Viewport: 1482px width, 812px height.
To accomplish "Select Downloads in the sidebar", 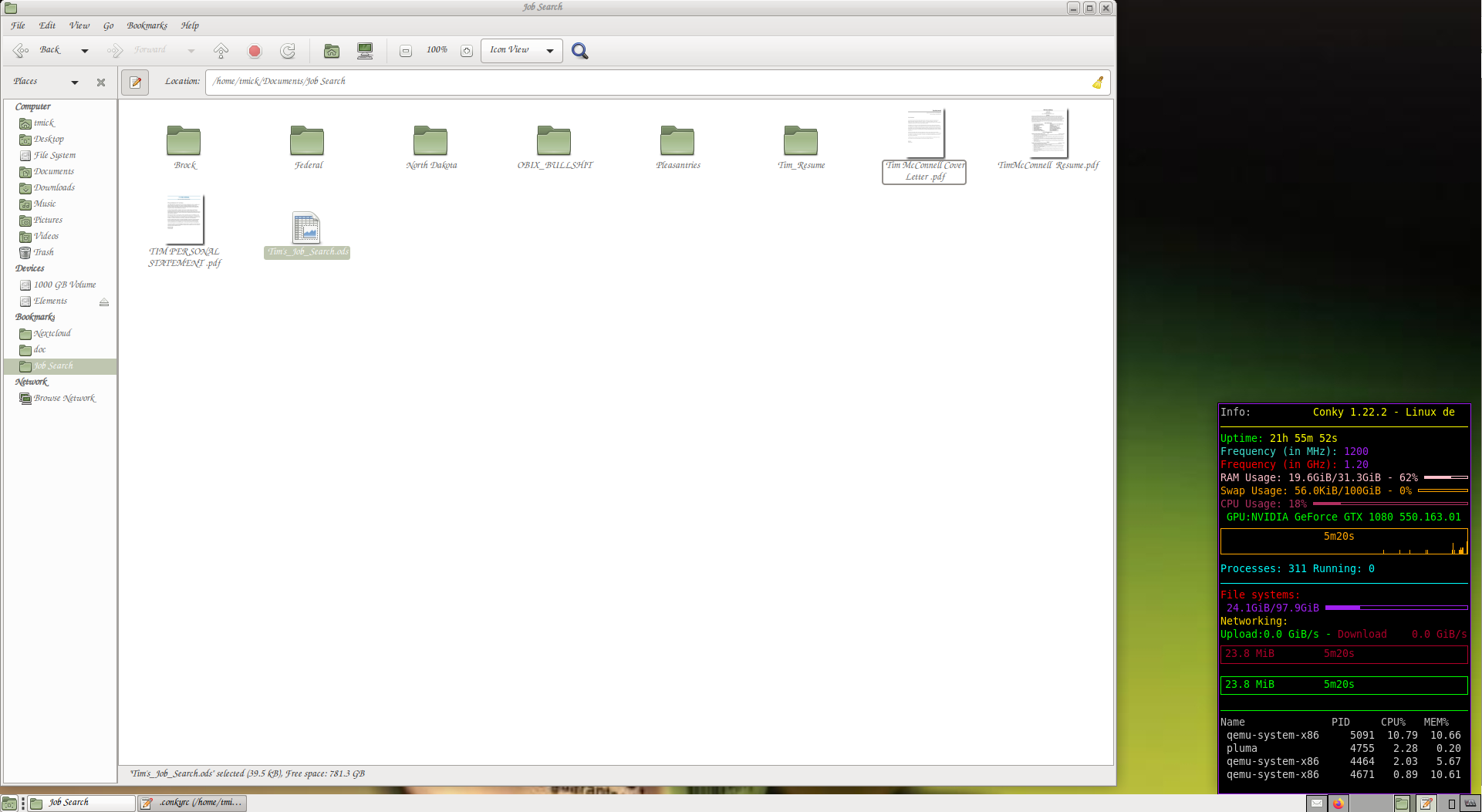I will (x=54, y=188).
